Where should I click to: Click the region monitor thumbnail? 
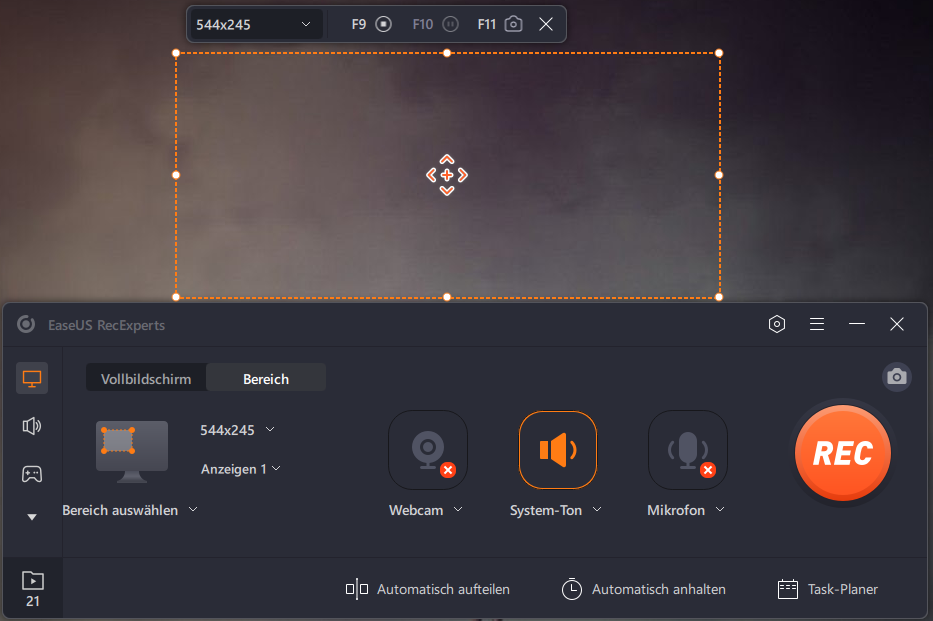pos(132,452)
